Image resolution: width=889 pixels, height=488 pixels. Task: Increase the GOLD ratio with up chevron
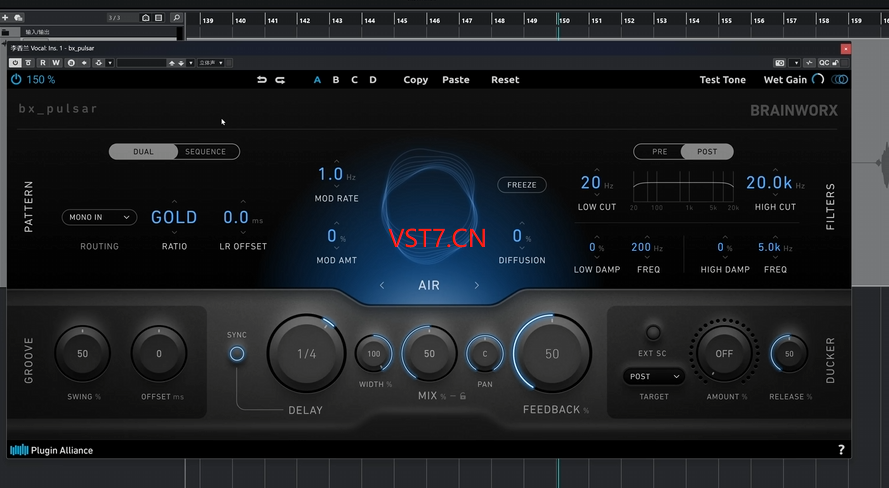coord(174,201)
